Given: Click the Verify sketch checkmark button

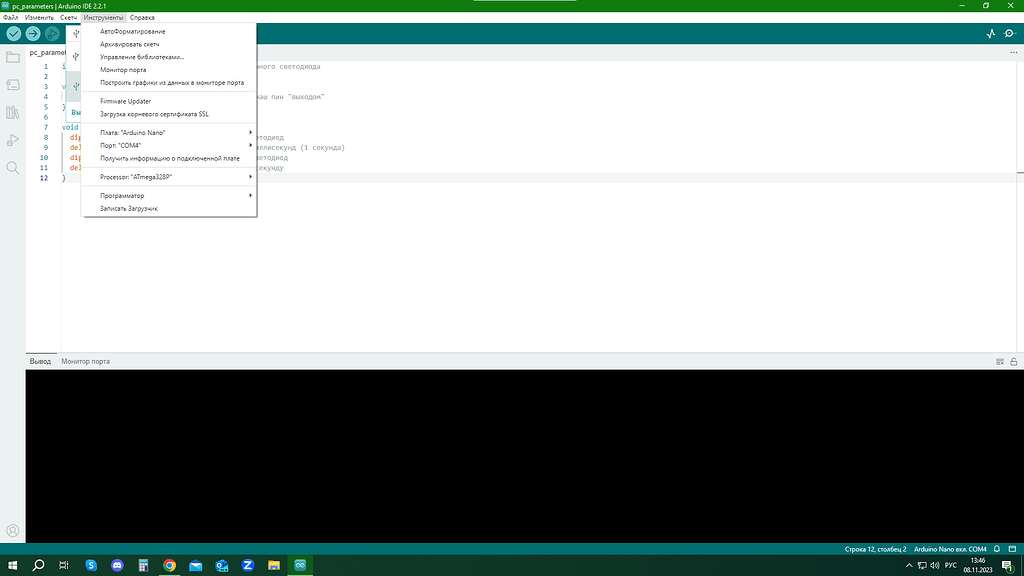Looking at the screenshot, I should (x=14, y=34).
